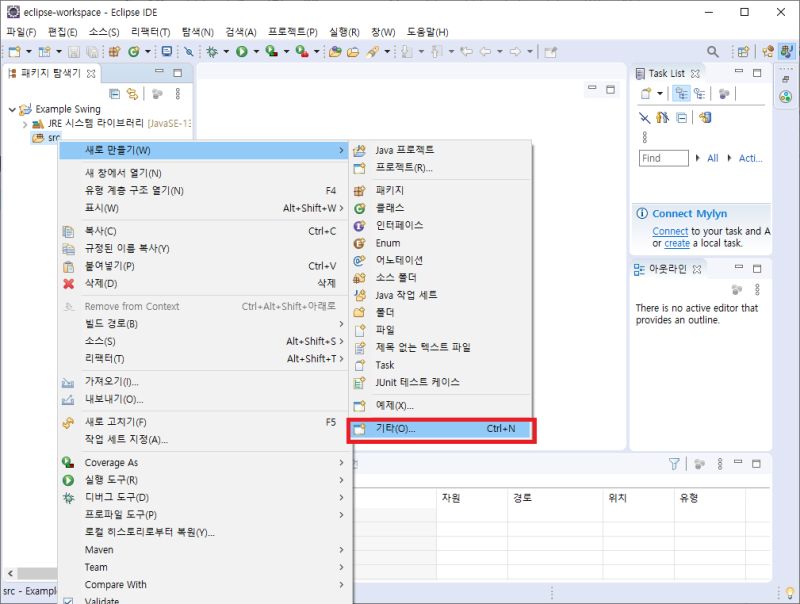Toggle Categorized presentation in Task List
The width and height of the screenshot is (800, 604).
pos(681,92)
